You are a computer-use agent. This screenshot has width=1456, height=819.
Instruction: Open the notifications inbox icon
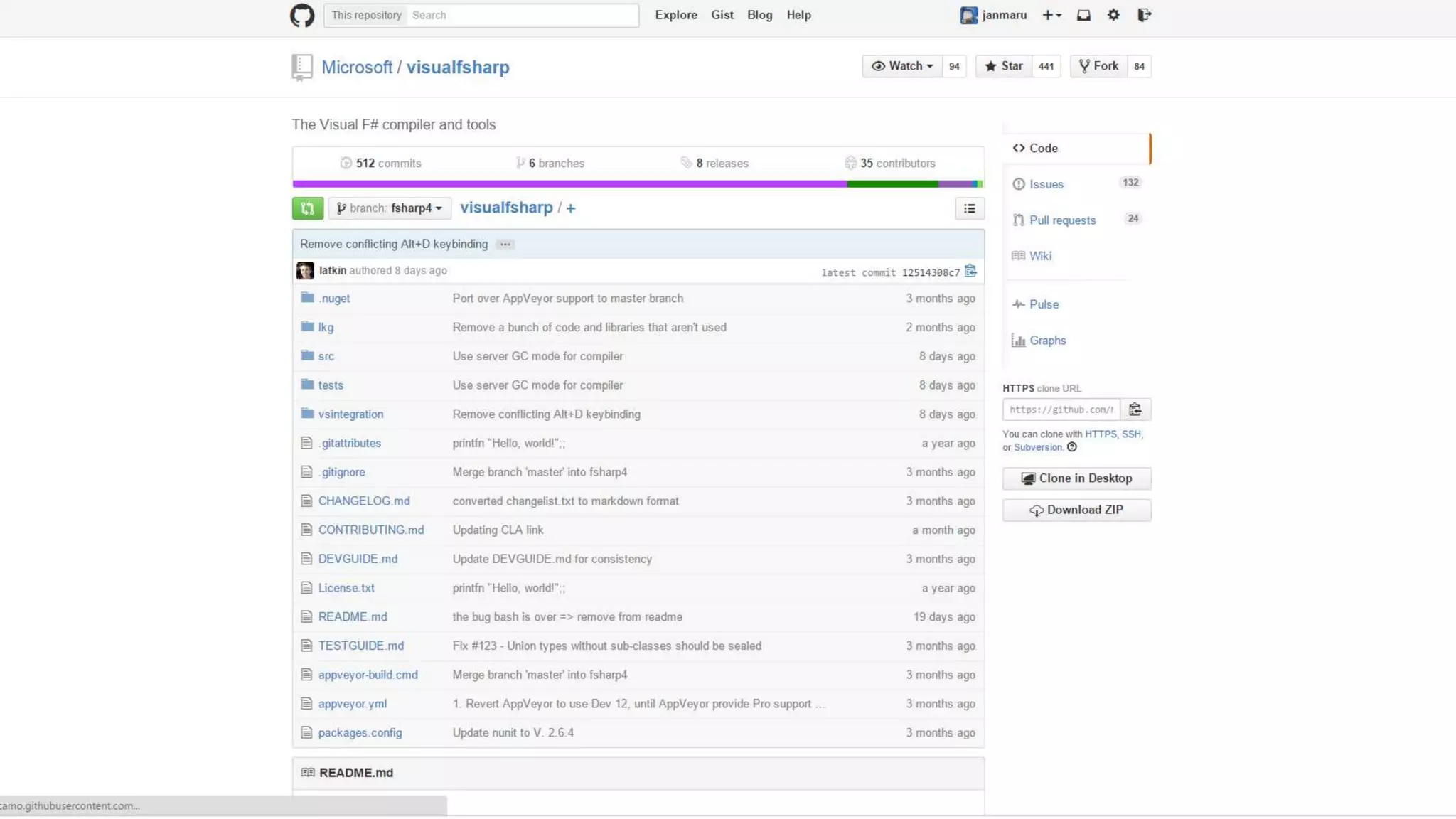pos(1083,15)
